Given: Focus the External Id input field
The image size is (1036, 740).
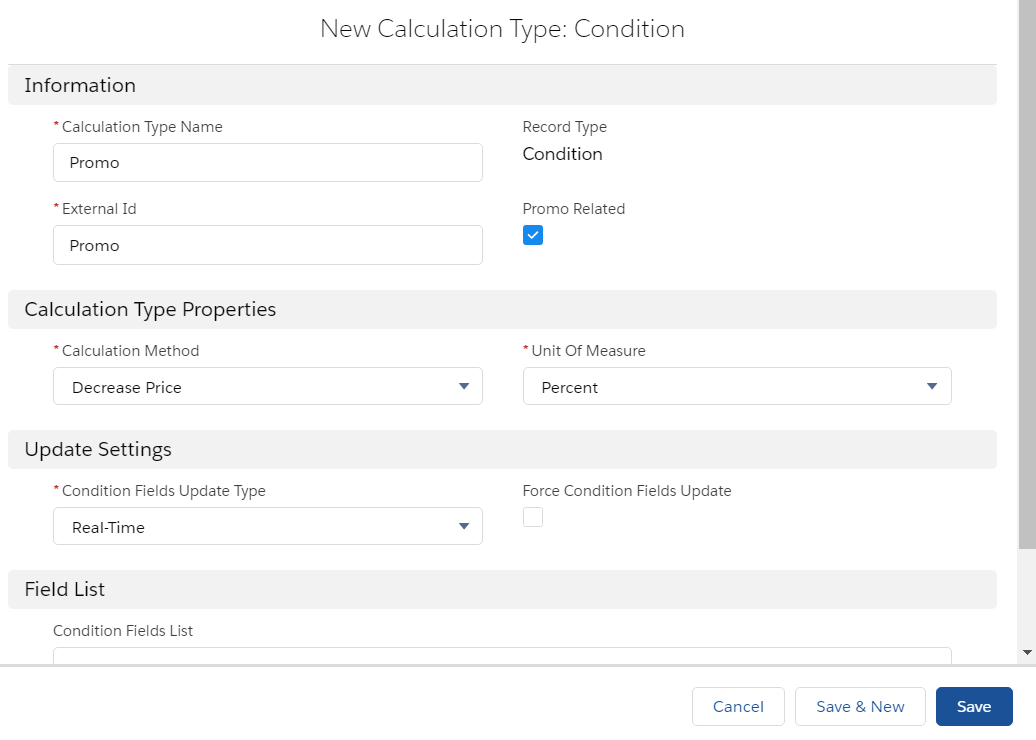Looking at the screenshot, I should (x=267, y=245).
